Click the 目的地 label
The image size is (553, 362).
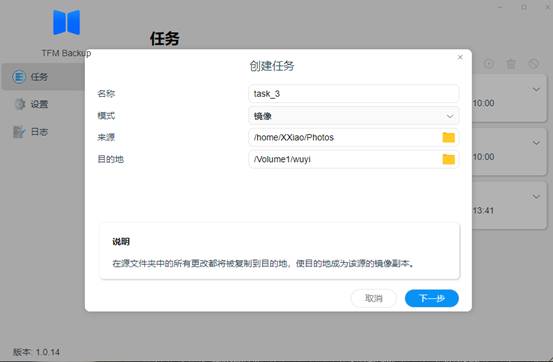[110, 159]
